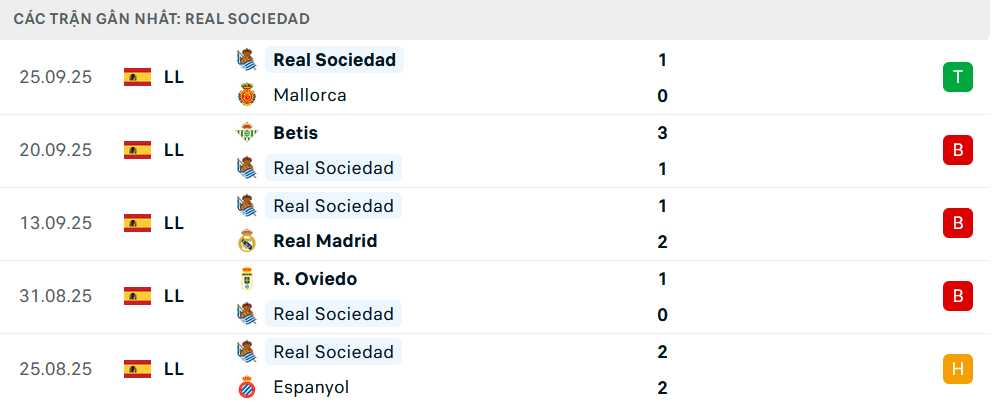Open the Betis team link

(295, 132)
